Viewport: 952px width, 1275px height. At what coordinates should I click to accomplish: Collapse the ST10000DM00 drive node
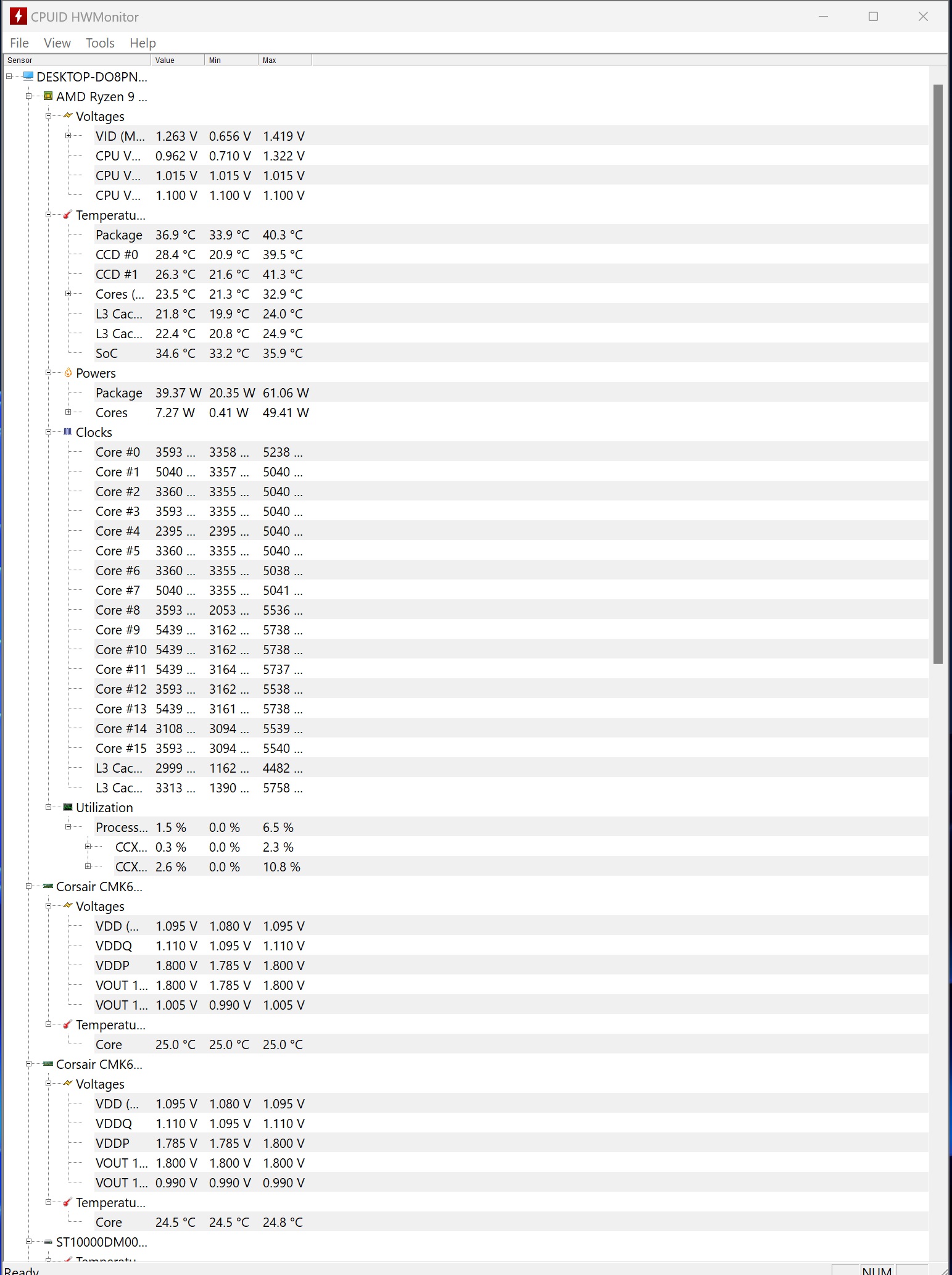point(29,1242)
